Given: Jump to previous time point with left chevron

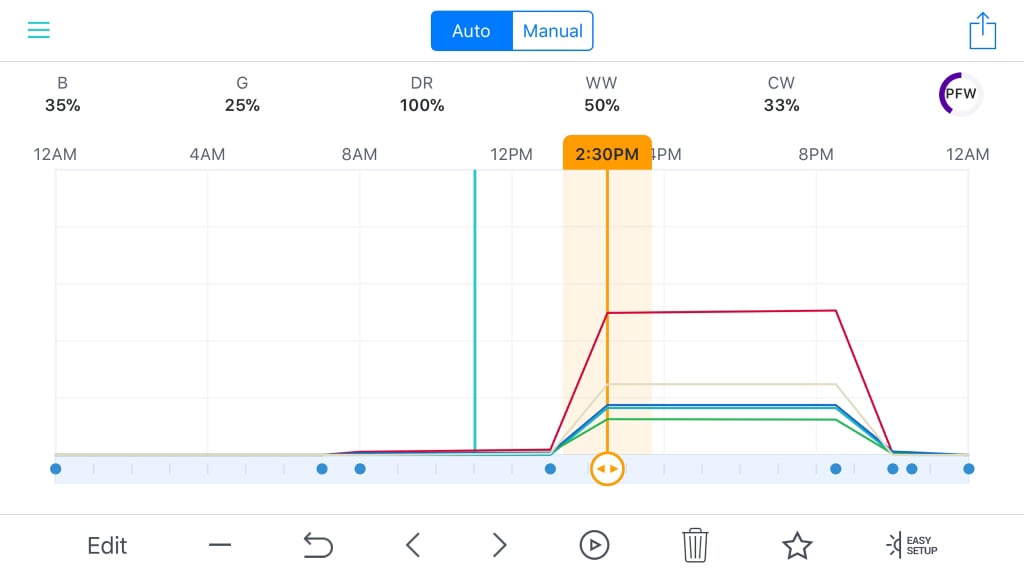Looking at the screenshot, I should [x=413, y=545].
